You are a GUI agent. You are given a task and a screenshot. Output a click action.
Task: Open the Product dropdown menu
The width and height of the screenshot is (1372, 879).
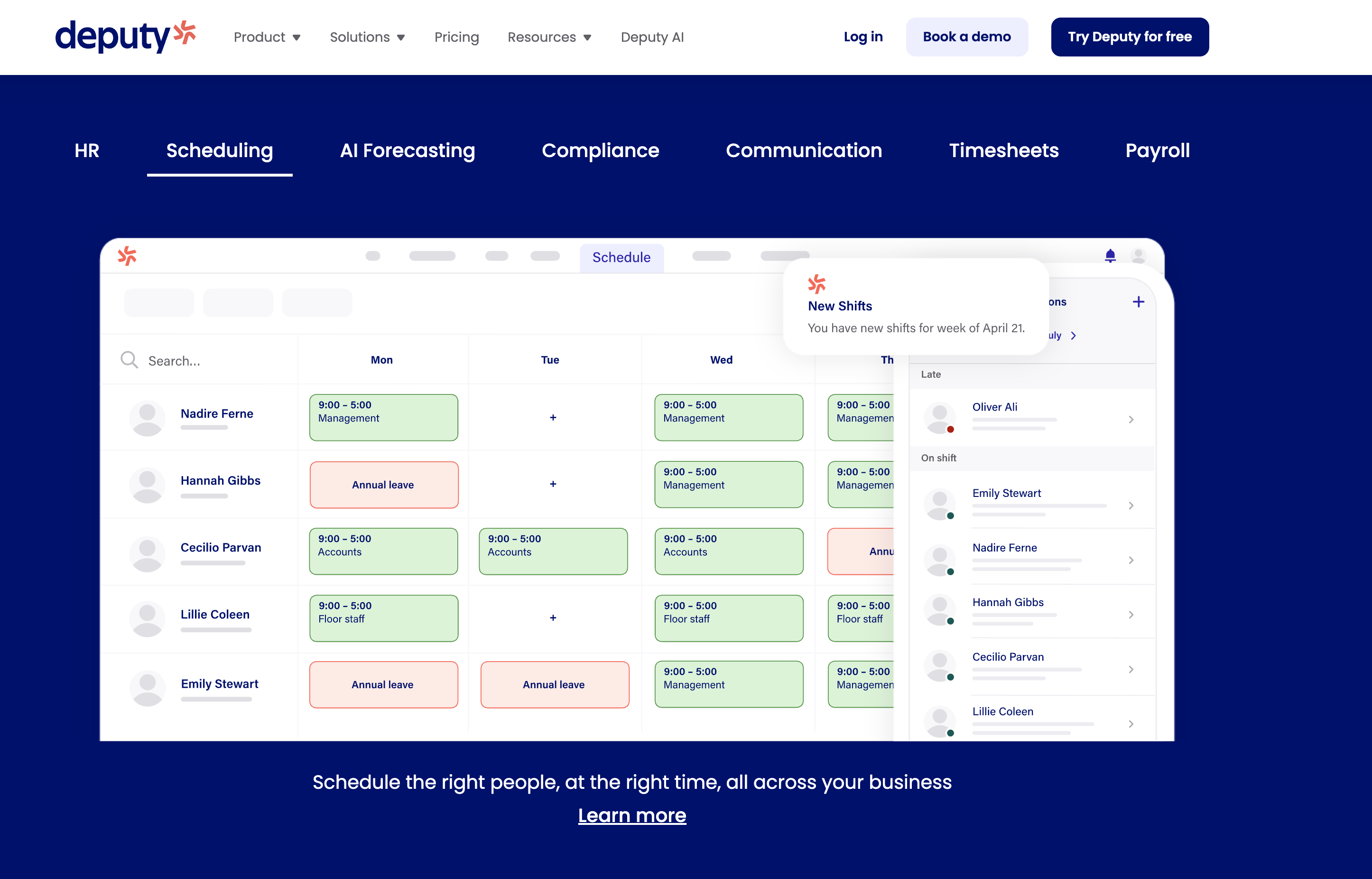point(267,37)
